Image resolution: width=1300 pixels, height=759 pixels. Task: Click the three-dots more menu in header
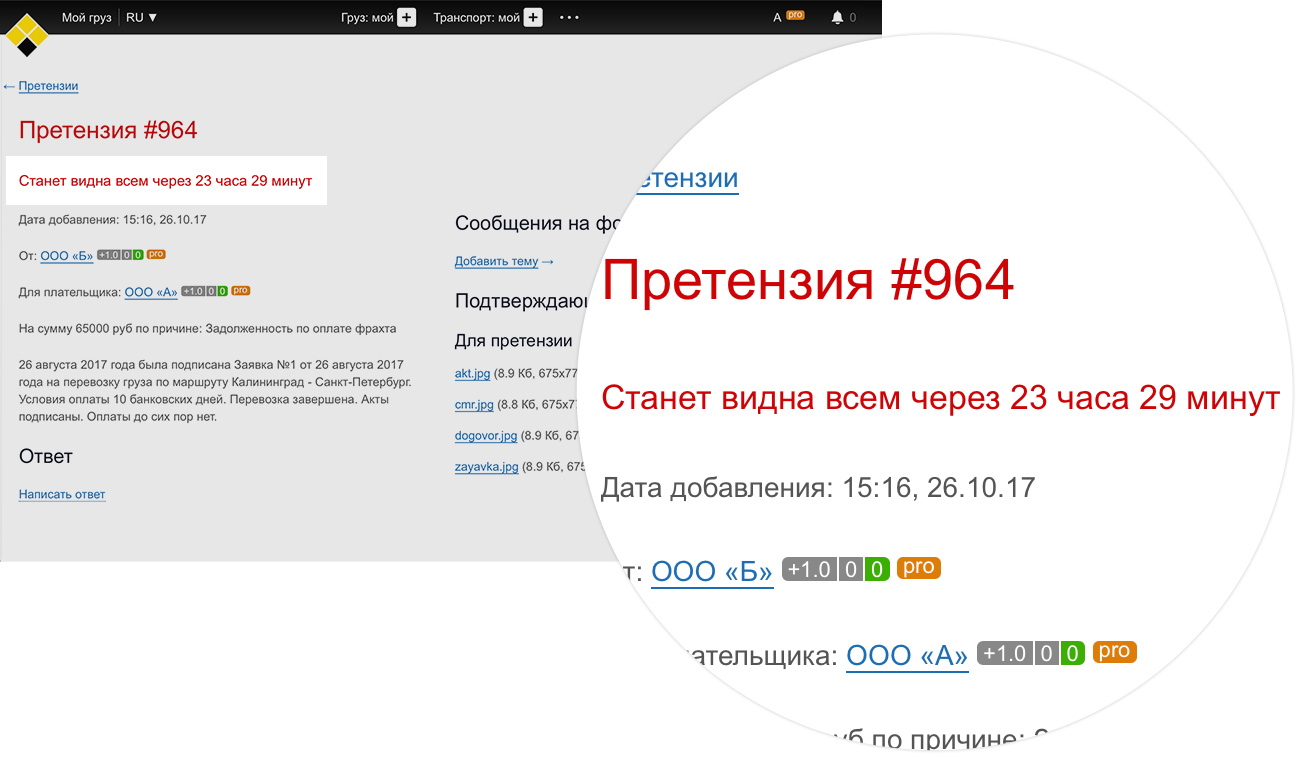569,17
